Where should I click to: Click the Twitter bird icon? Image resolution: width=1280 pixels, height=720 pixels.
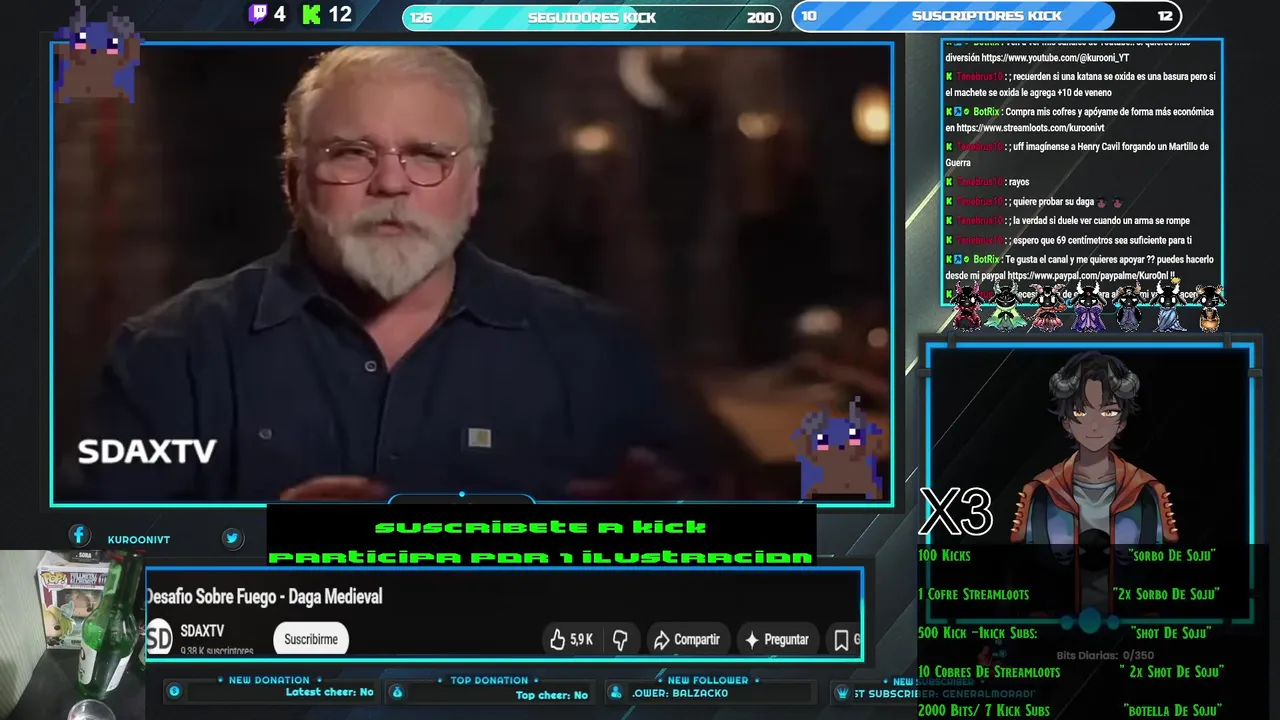232,538
